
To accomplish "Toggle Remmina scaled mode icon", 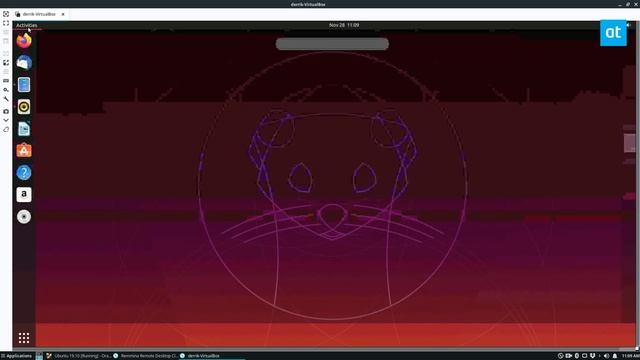I will pyautogui.click(x=6, y=62).
